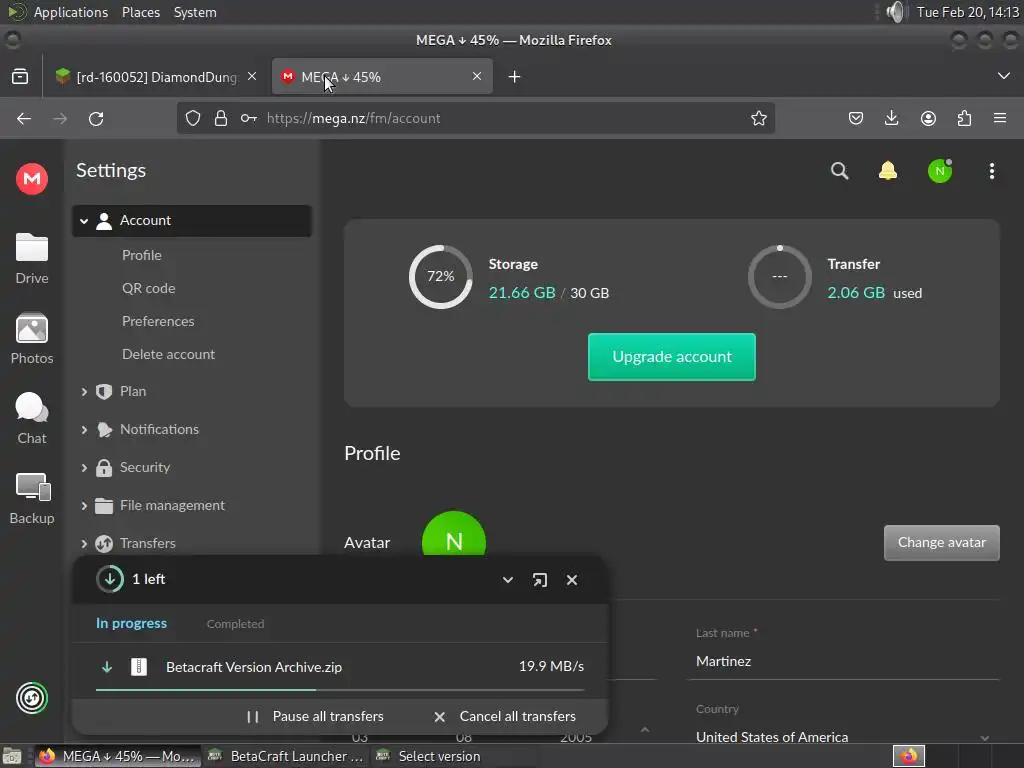Image resolution: width=1024 pixels, height=768 pixels.
Task: Pause all transfers
Action: [x=315, y=716]
